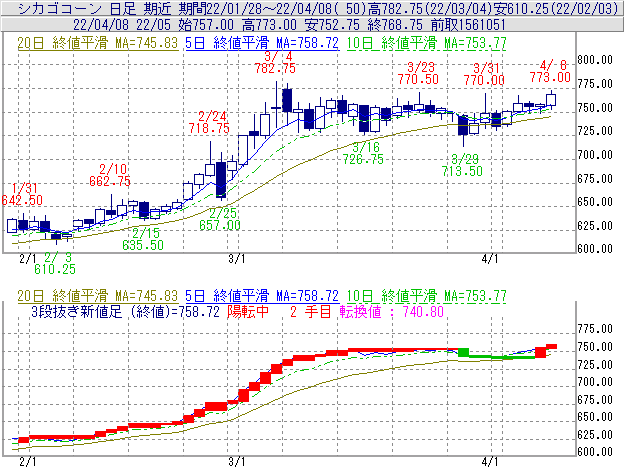The image size is (624, 475).
Task: Click the 600.00 axis label on lower chart
Action: [595, 452]
